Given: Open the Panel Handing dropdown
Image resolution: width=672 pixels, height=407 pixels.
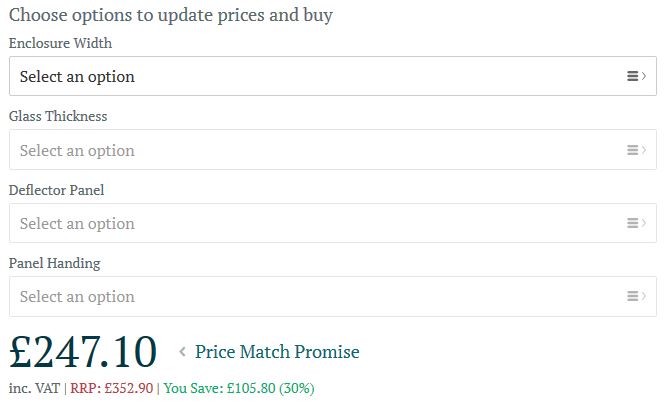Looking at the screenshot, I should pos(333,296).
